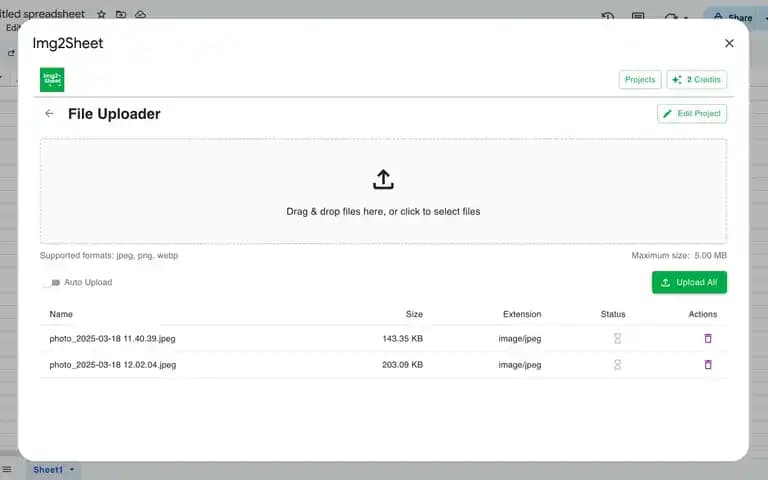Click the 143.35 KB size value

402,338
